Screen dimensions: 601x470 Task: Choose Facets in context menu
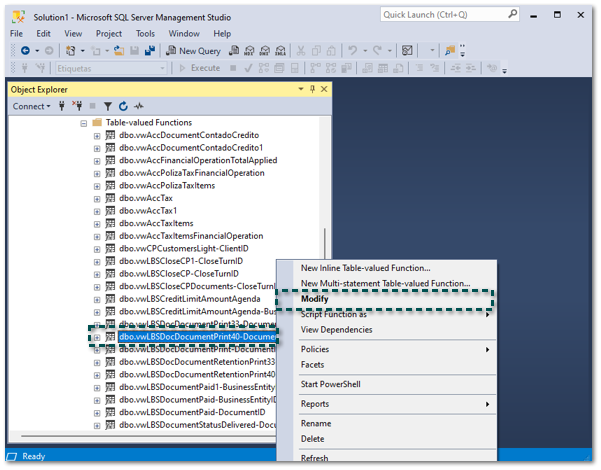(x=386, y=365)
